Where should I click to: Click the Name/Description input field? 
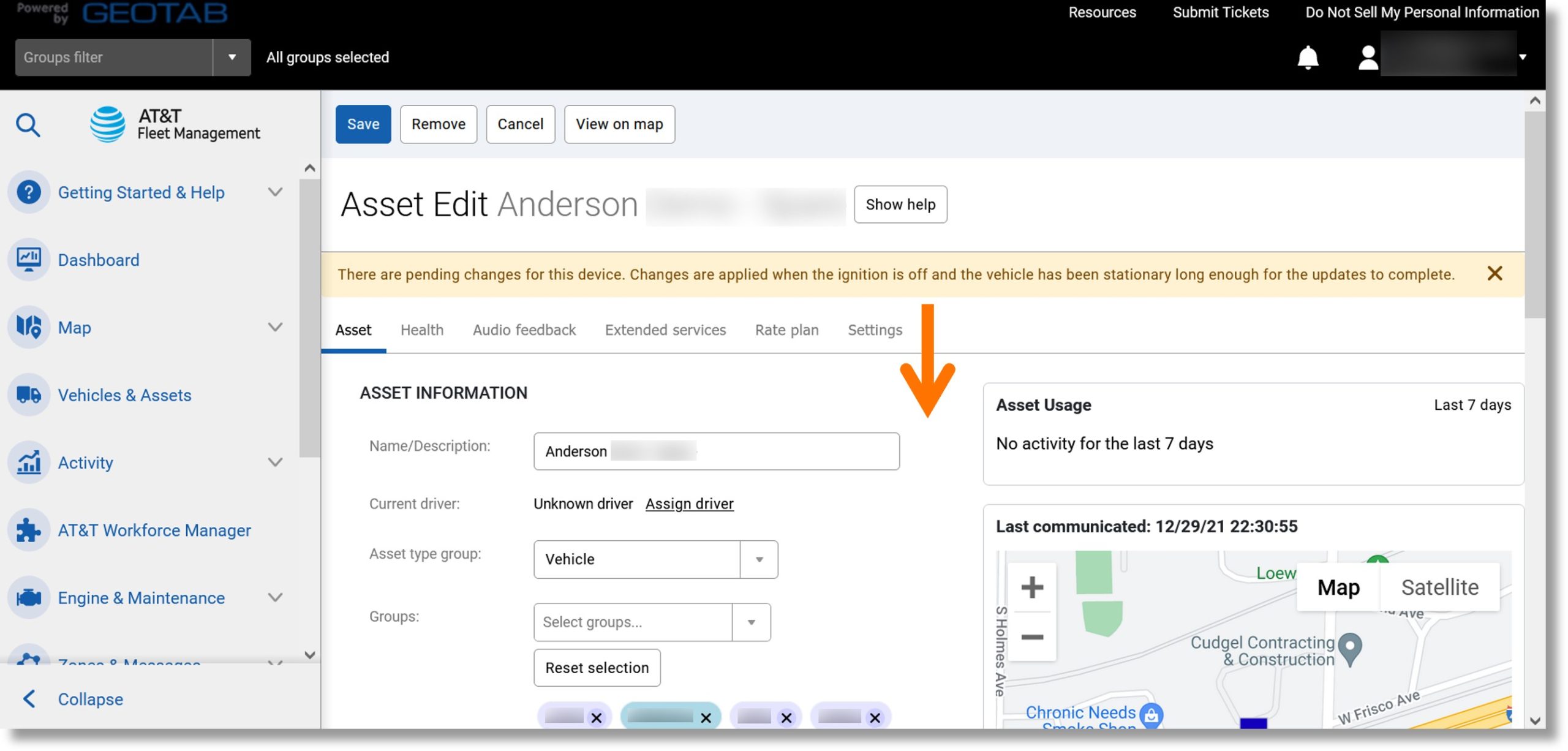716,450
